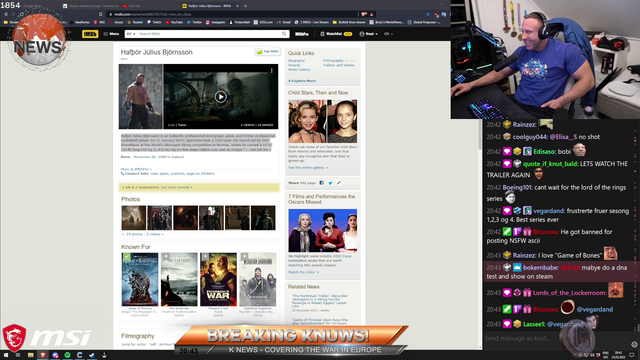Add Game of Thrones poster to watchlist

pos(127,257)
